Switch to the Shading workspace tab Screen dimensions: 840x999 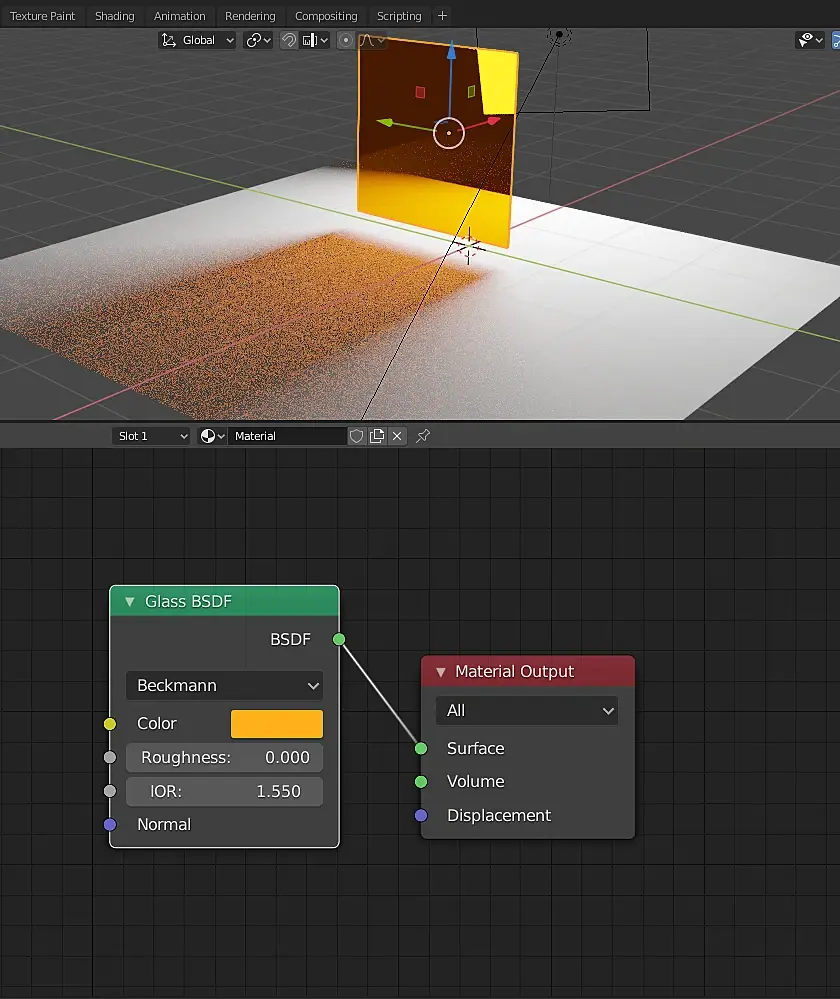tap(114, 16)
